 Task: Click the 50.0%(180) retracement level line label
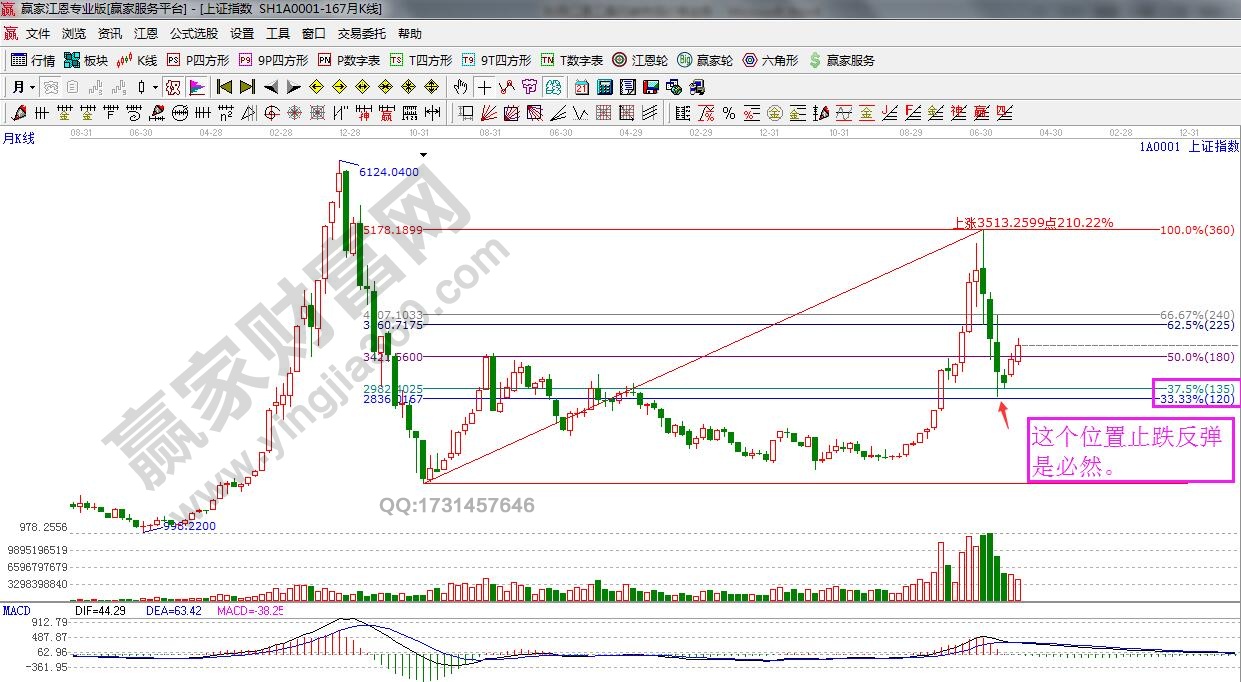[1201, 357]
